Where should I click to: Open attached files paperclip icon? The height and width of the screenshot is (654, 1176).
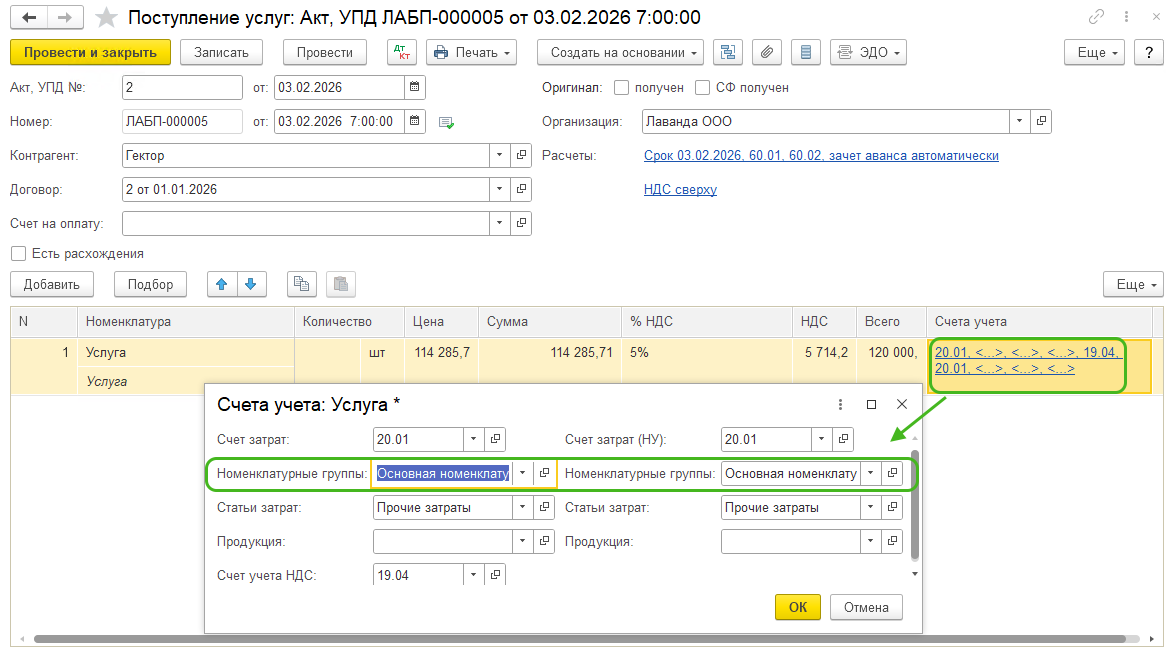pyautogui.click(x=766, y=52)
